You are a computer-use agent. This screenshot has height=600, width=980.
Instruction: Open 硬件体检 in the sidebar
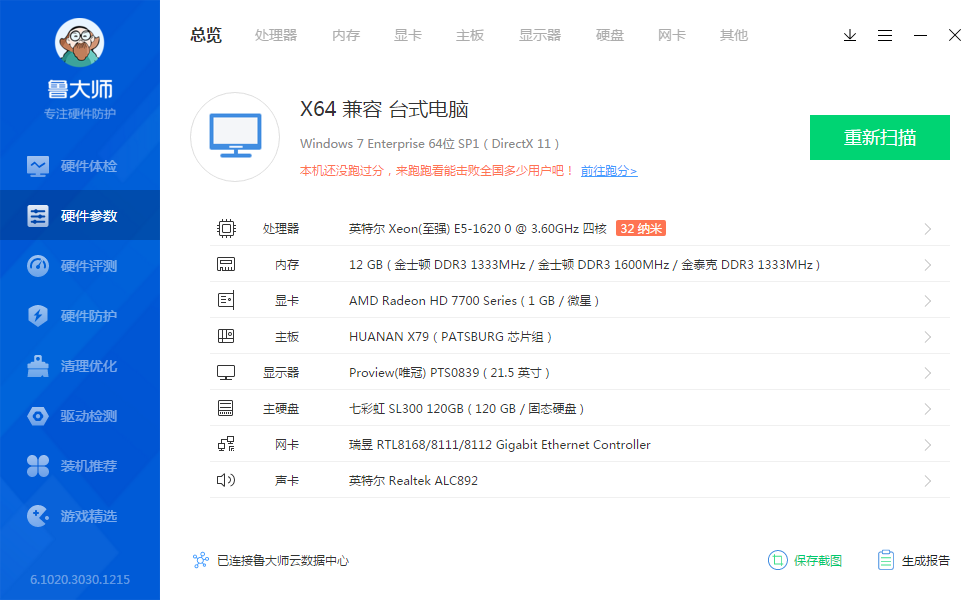click(80, 166)
